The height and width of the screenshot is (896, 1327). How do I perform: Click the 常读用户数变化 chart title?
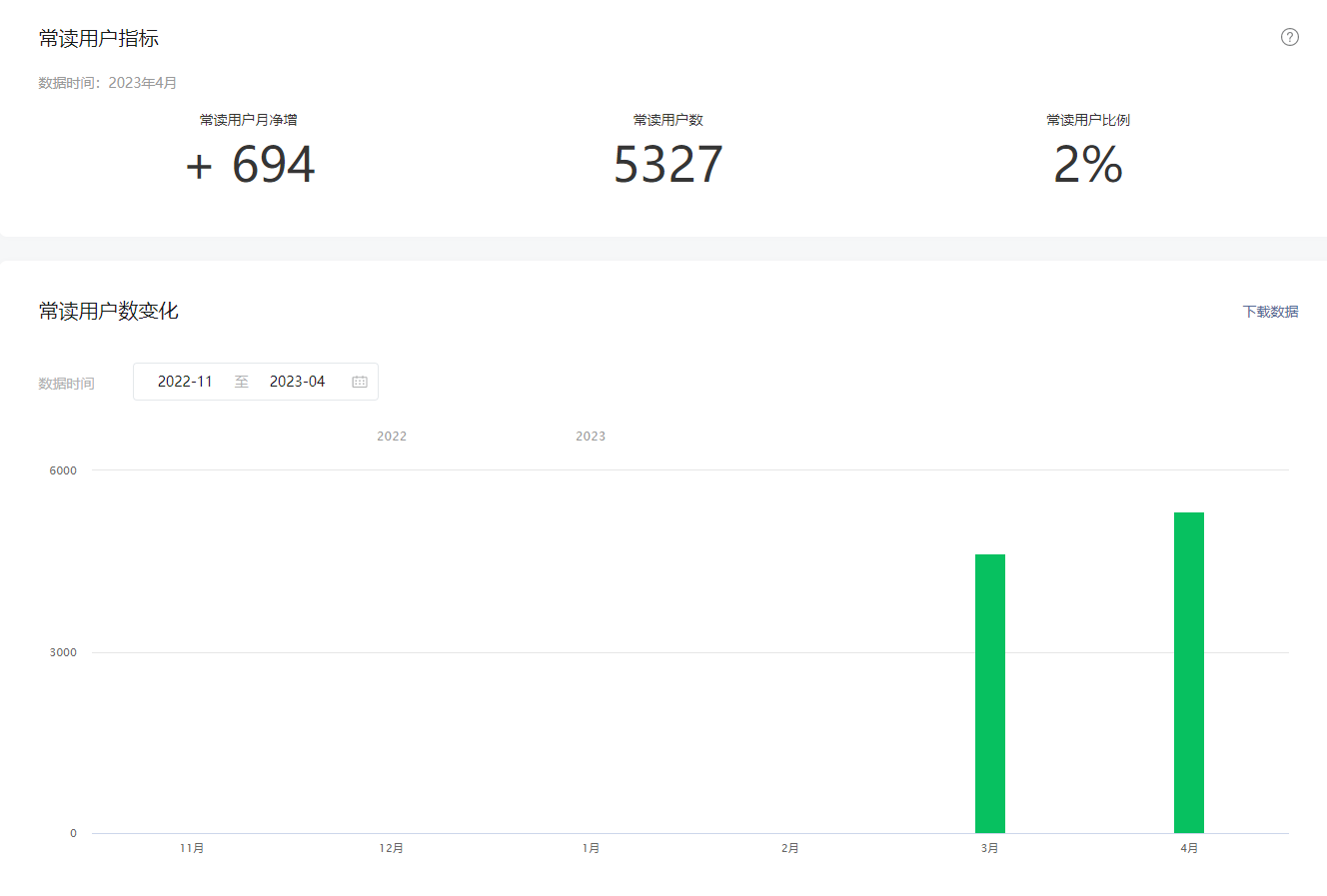coord(109,311)
